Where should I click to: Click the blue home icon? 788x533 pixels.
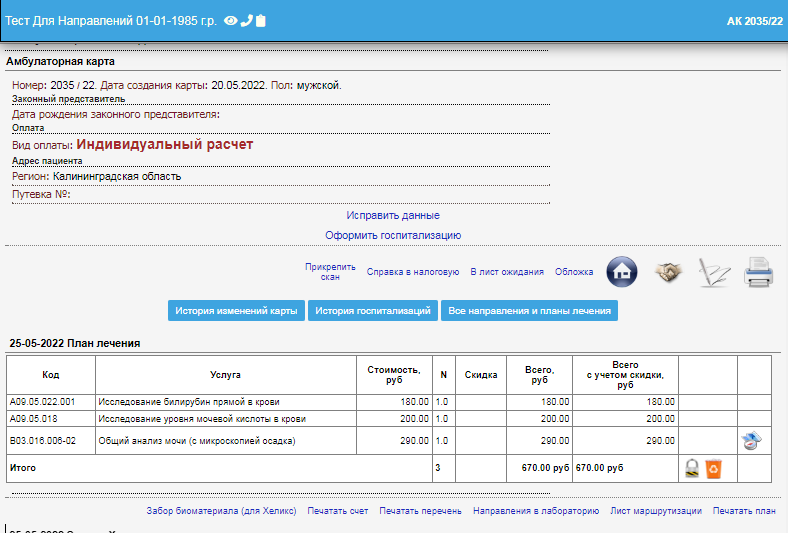click(x=622, y=271)
